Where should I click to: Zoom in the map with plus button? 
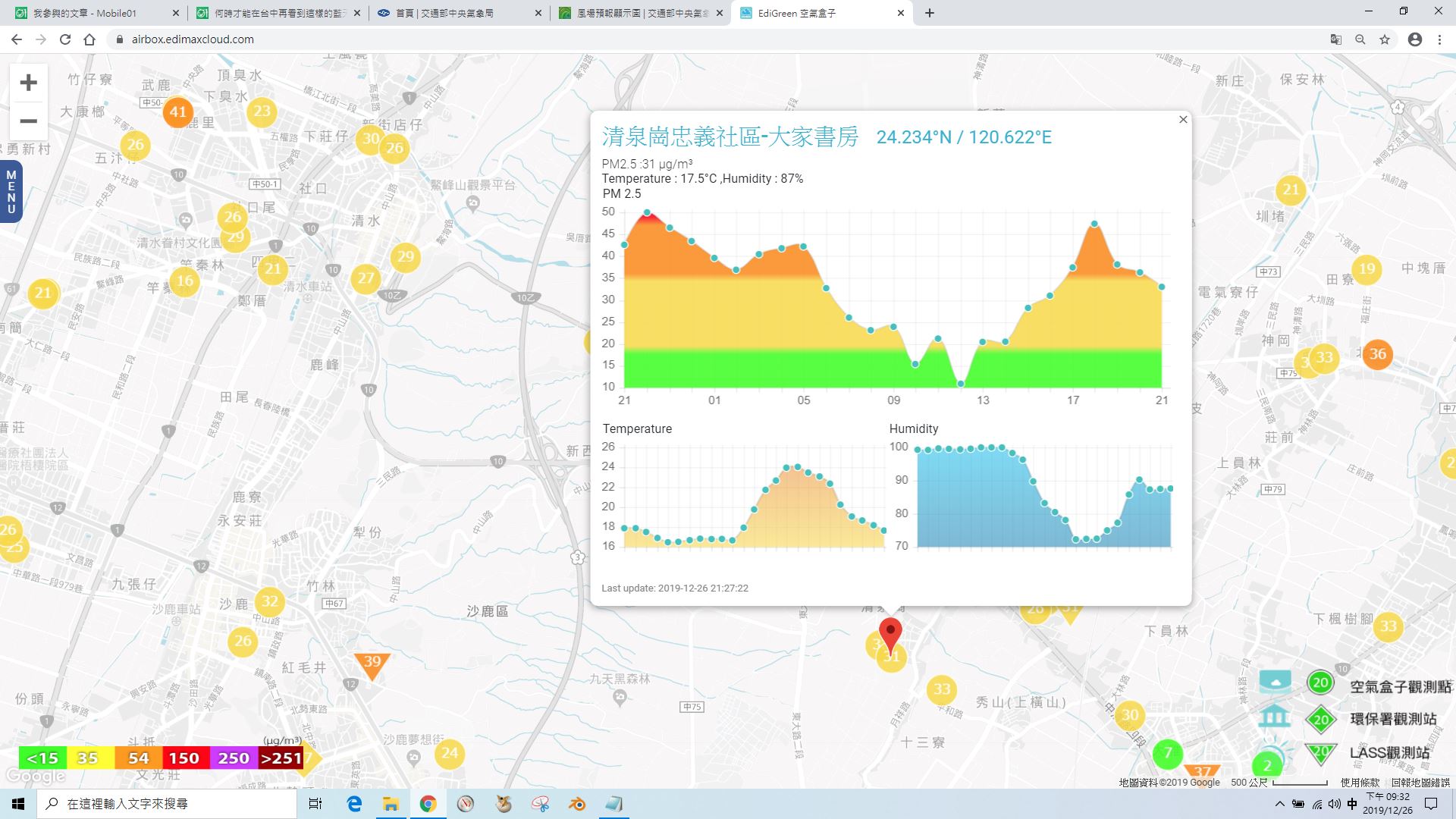point(29,83)
